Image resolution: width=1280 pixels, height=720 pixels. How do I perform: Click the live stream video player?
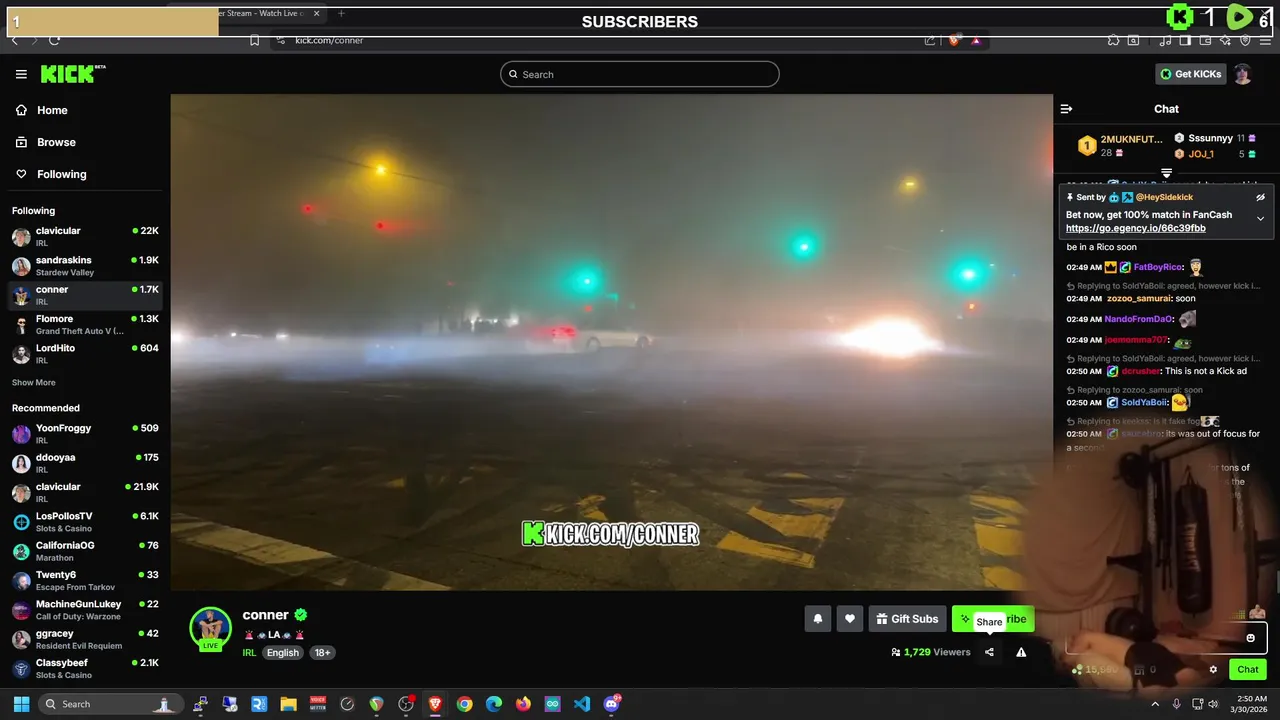click(x=611, y=342)
